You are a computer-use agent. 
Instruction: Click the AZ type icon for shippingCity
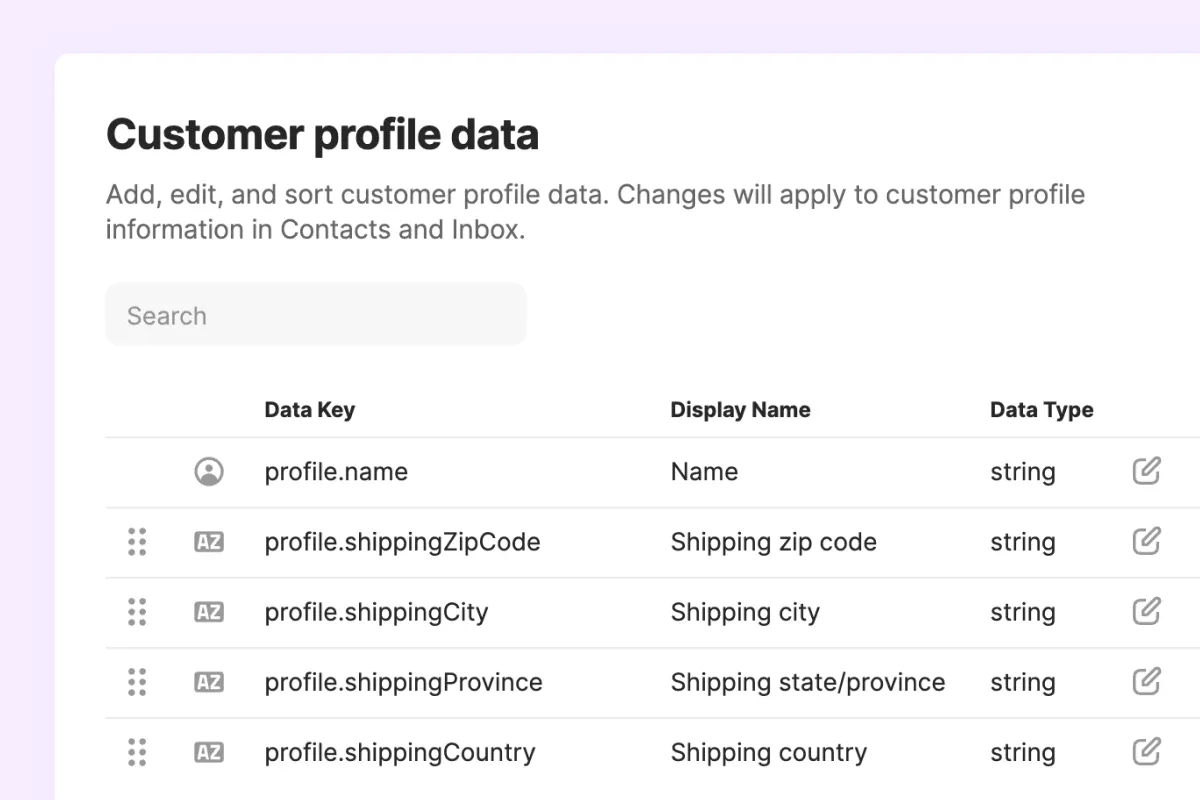point(209,612)
